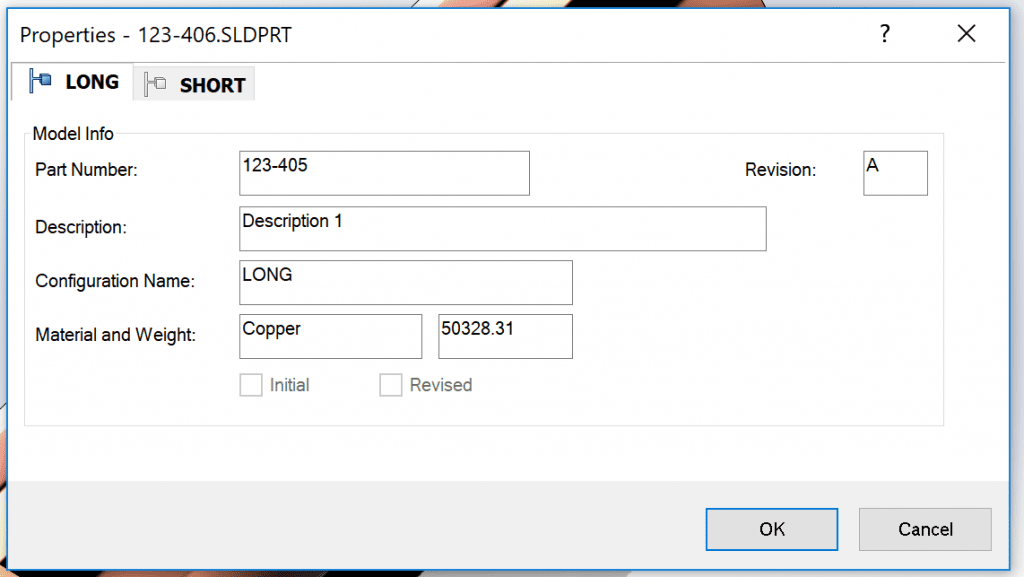The width and height of the screenshot is (1024, 577).
Task: Cancel the Properties dialog
Action: point(925,529)
